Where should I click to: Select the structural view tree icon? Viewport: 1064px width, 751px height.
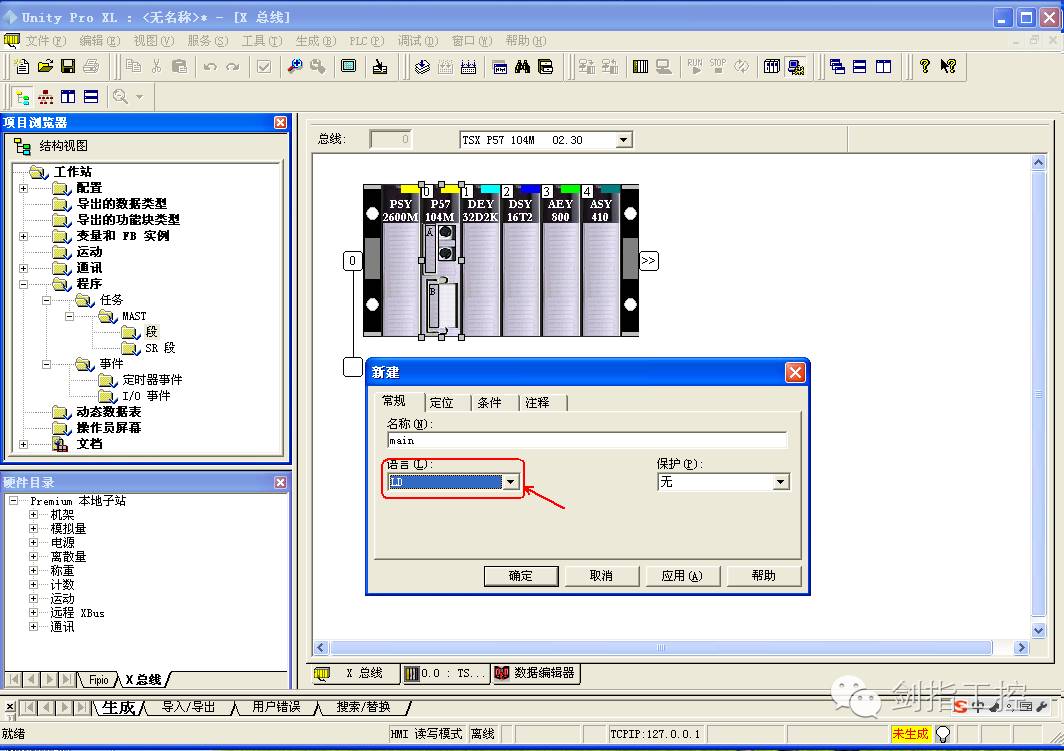click(x=22, y=97)
